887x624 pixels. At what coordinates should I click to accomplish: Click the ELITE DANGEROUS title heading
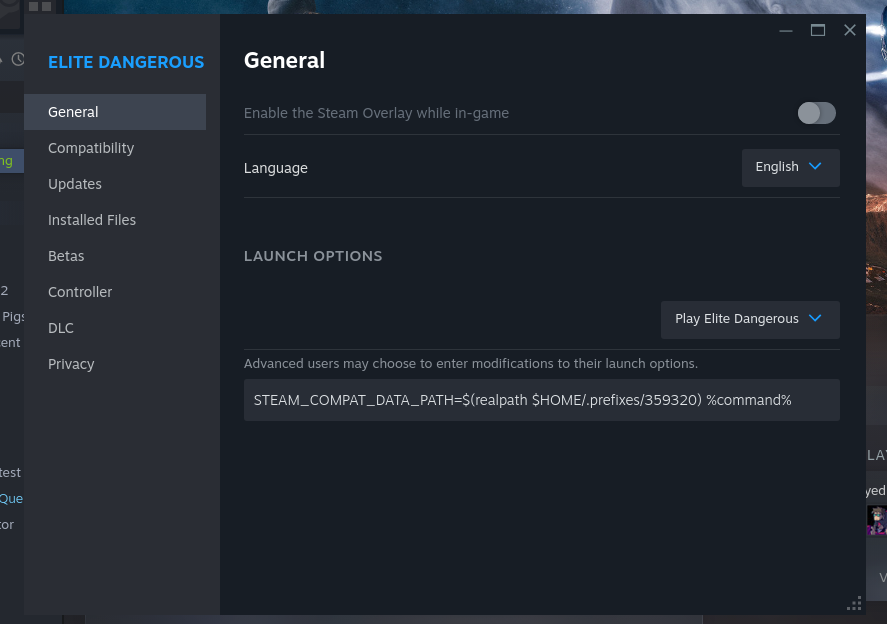tap(126, 62)
